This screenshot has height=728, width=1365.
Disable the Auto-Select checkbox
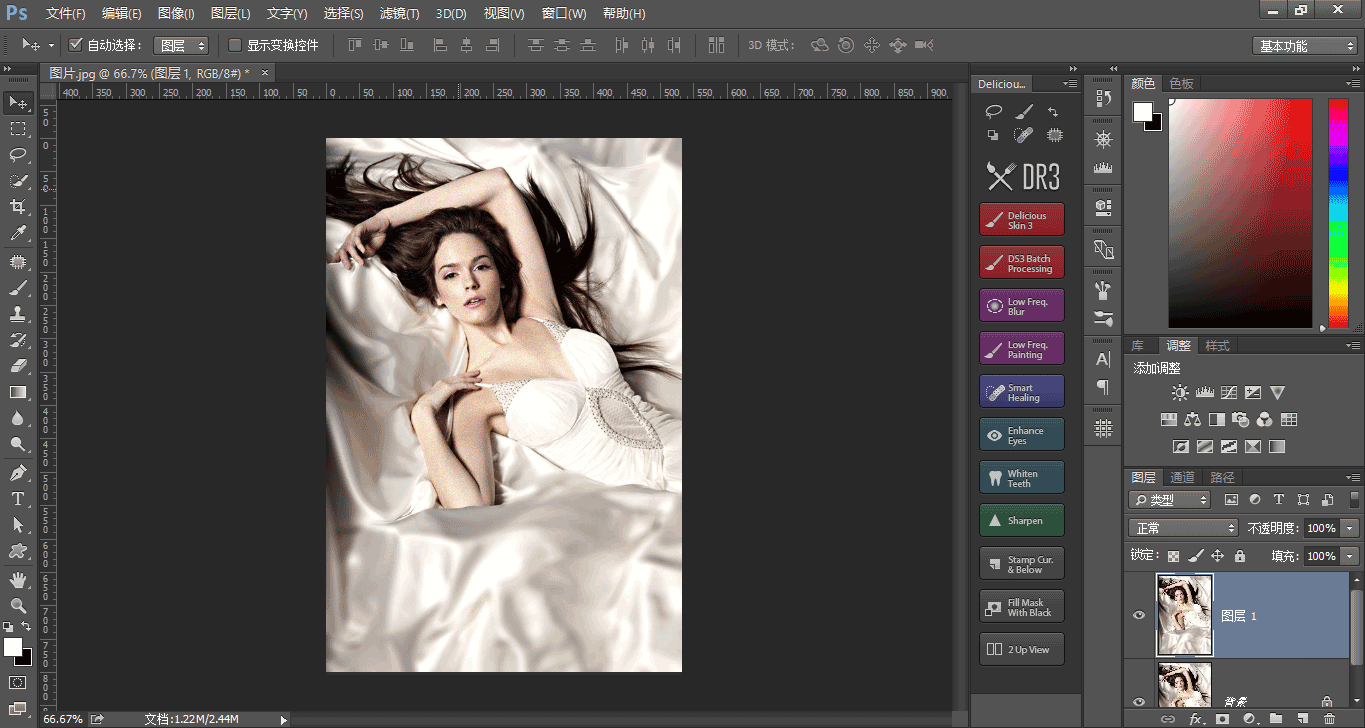point(75,45)
